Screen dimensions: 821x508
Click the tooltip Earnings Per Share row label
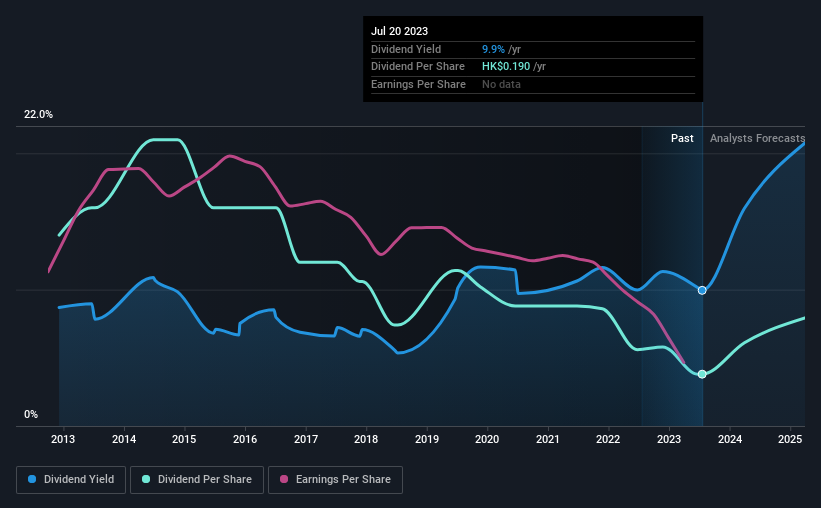point(418,84)
